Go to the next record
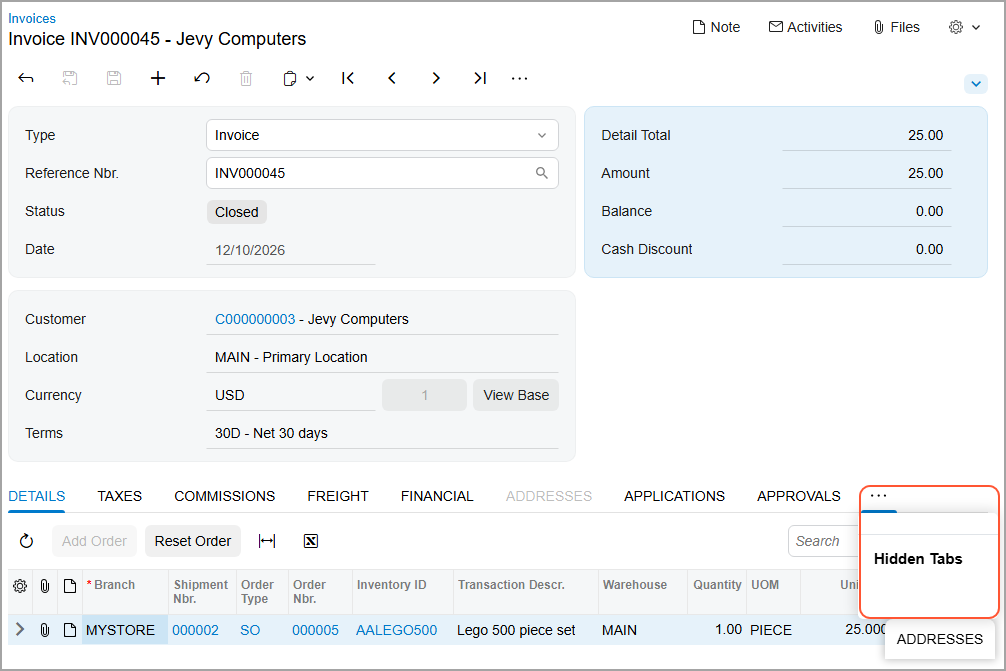 436,78
